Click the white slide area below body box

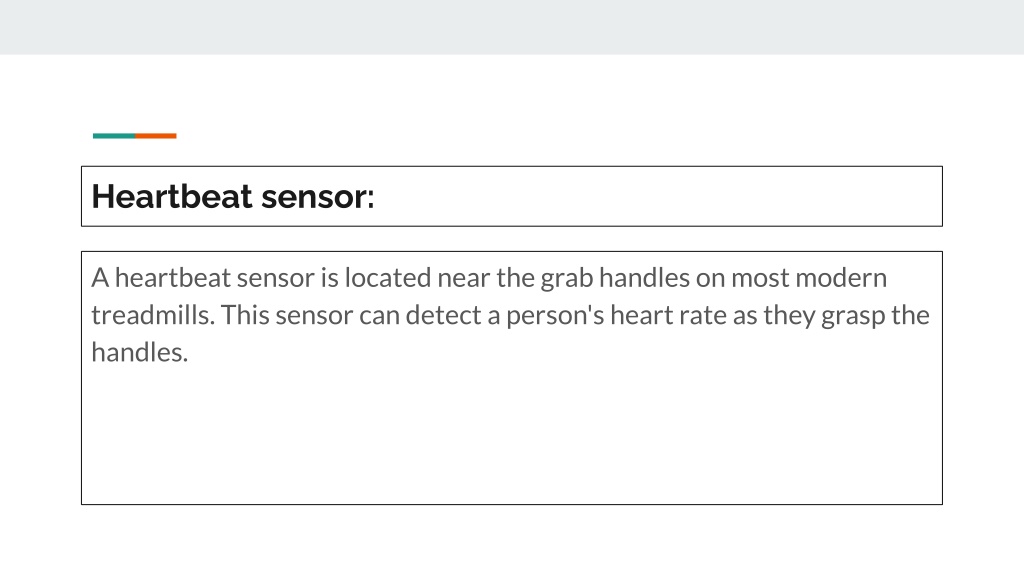(512, 540)
